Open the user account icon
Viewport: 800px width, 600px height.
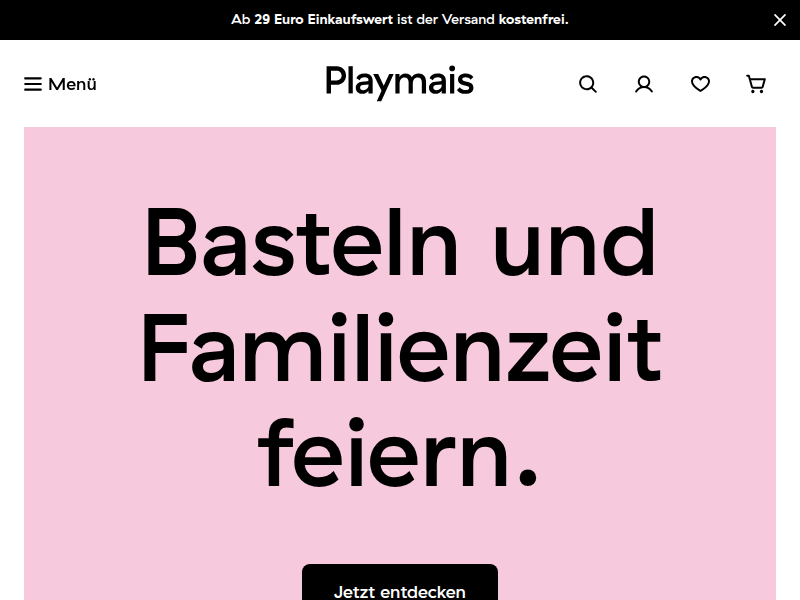click(644, 84)
